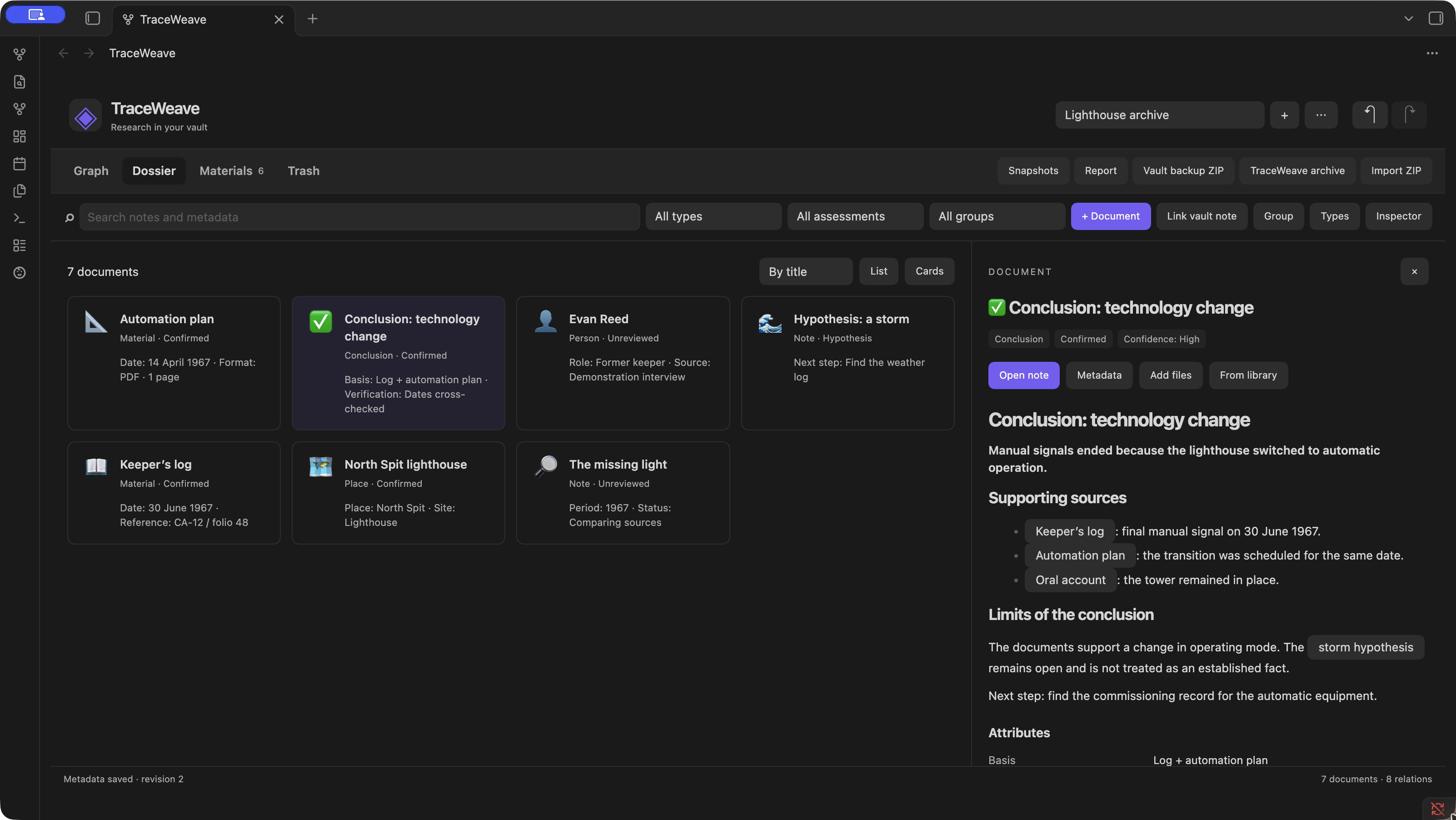Add a new project with plus button
Image resolution: width=1456 pixels, height=820 pixels.
[1284, 115]
